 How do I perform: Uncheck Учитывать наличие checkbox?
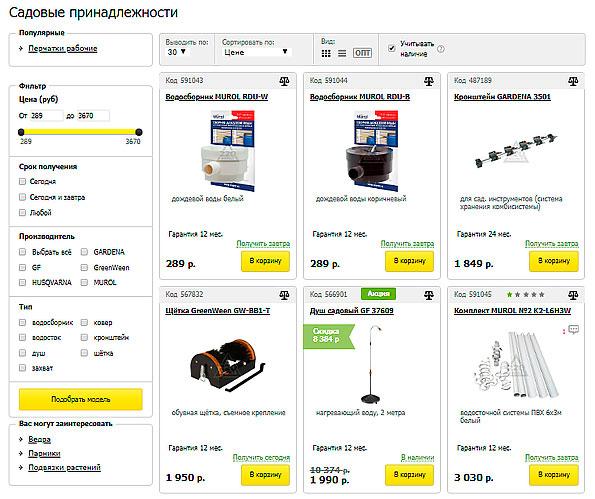point(392,48)
